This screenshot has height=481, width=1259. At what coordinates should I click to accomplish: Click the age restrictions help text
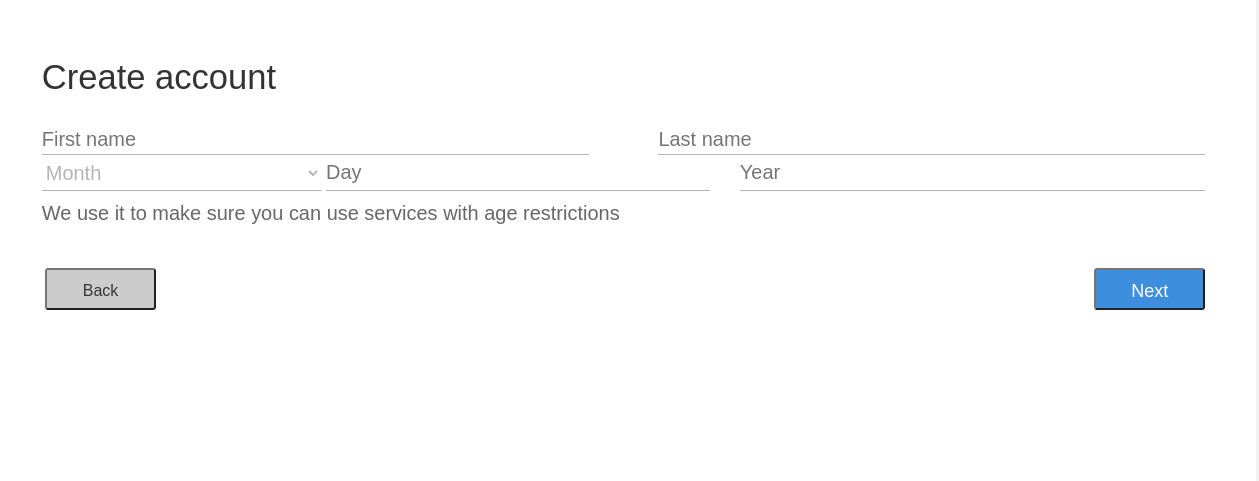[x=330, y=213]
